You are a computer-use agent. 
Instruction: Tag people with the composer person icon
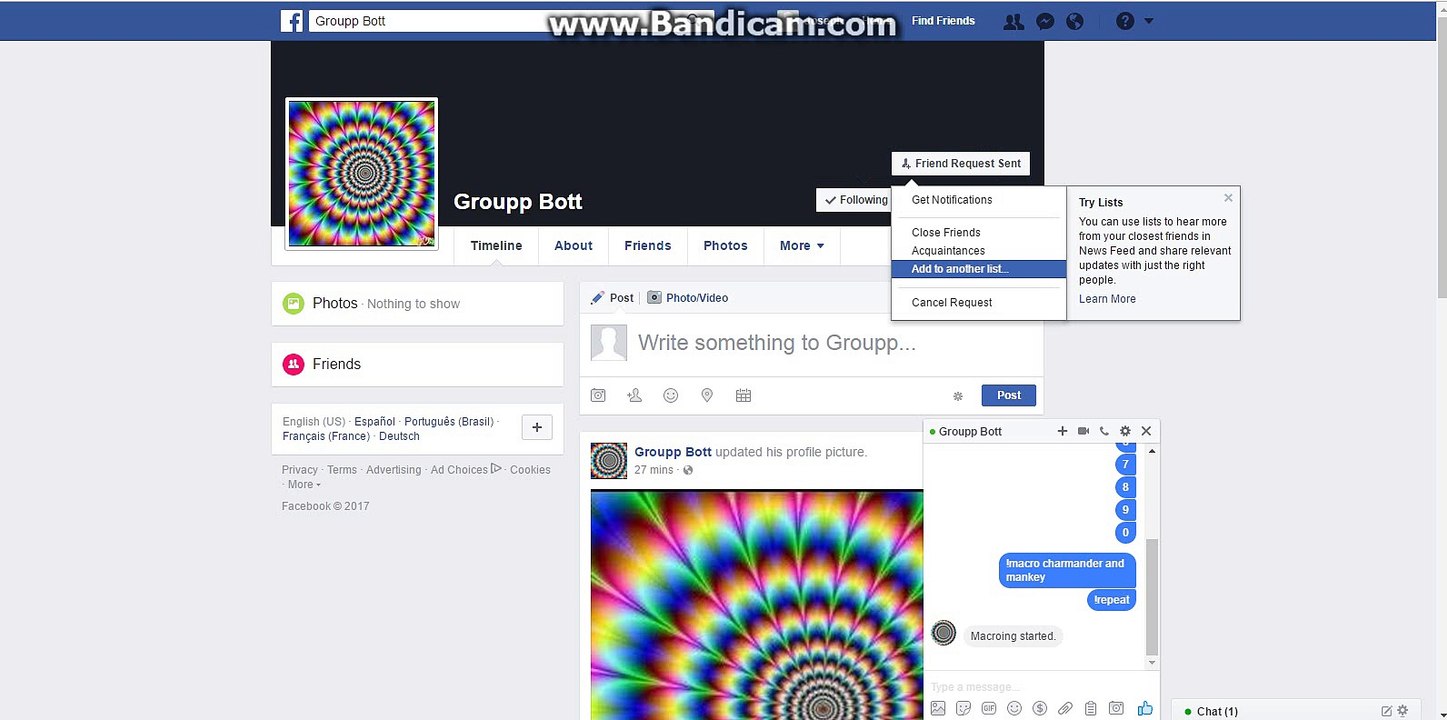click(634, 396)
